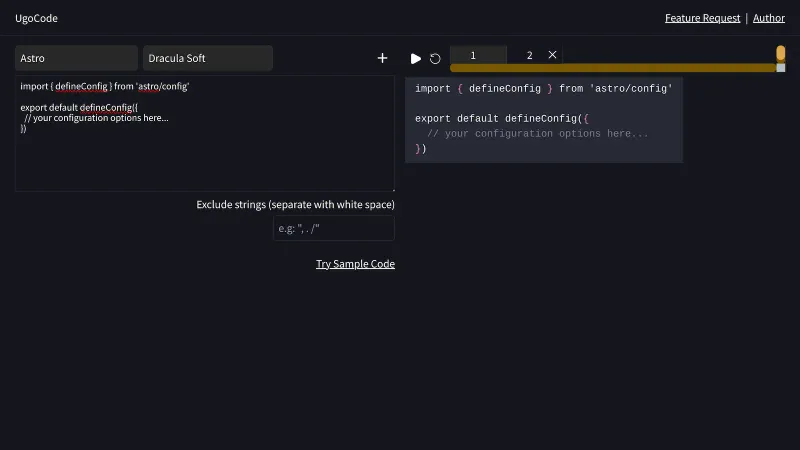800x450 pixels.
Task: Place cursor on the import line in editor
Action: [x=105, y=87]
